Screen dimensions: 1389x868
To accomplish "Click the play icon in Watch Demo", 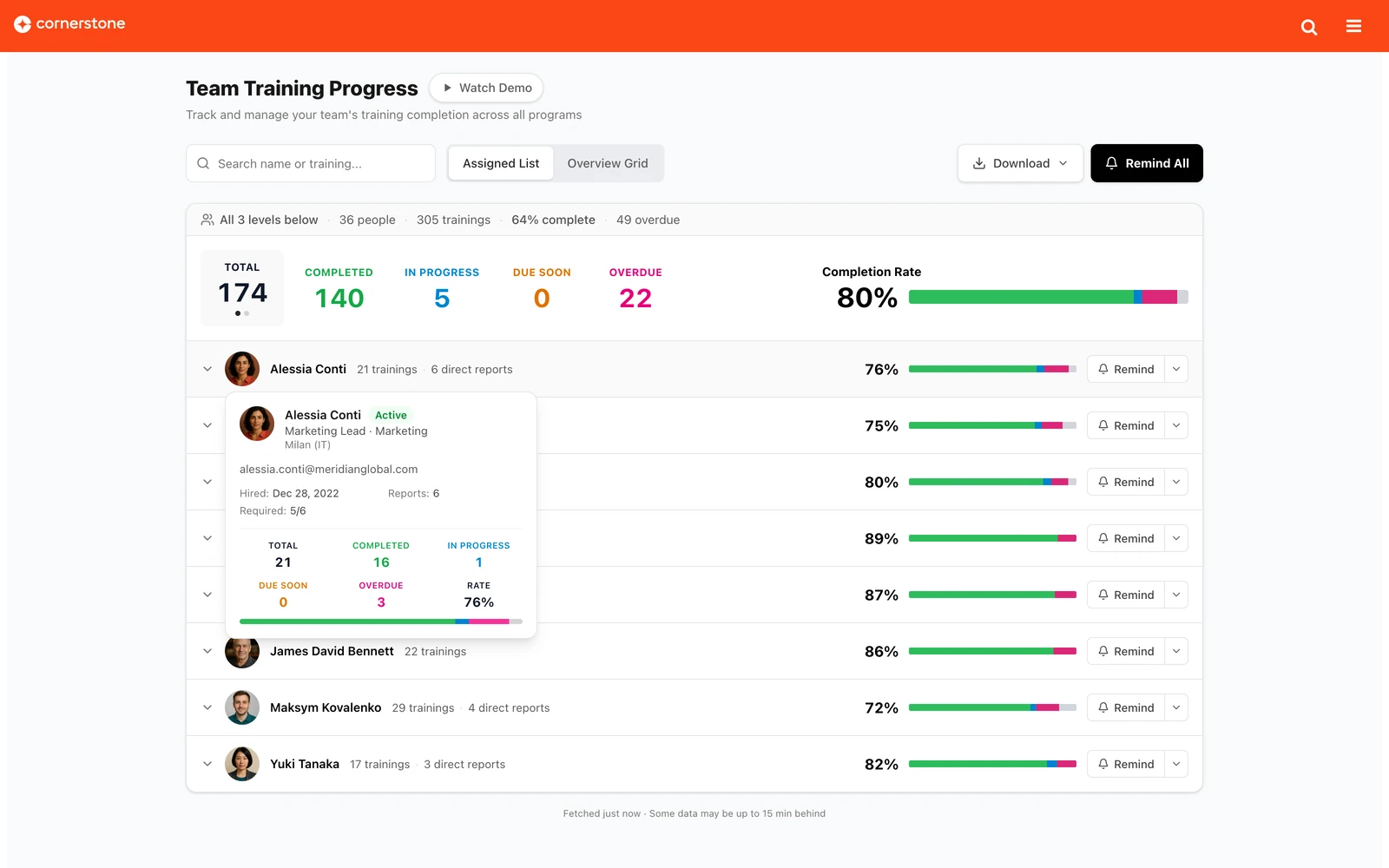I will point(447,88).
